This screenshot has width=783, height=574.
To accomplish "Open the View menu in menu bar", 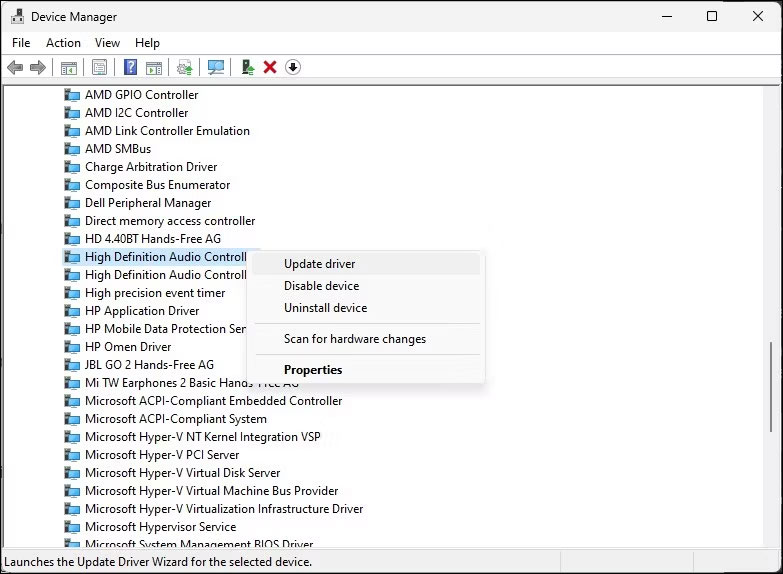I will [x=107, y=43].
